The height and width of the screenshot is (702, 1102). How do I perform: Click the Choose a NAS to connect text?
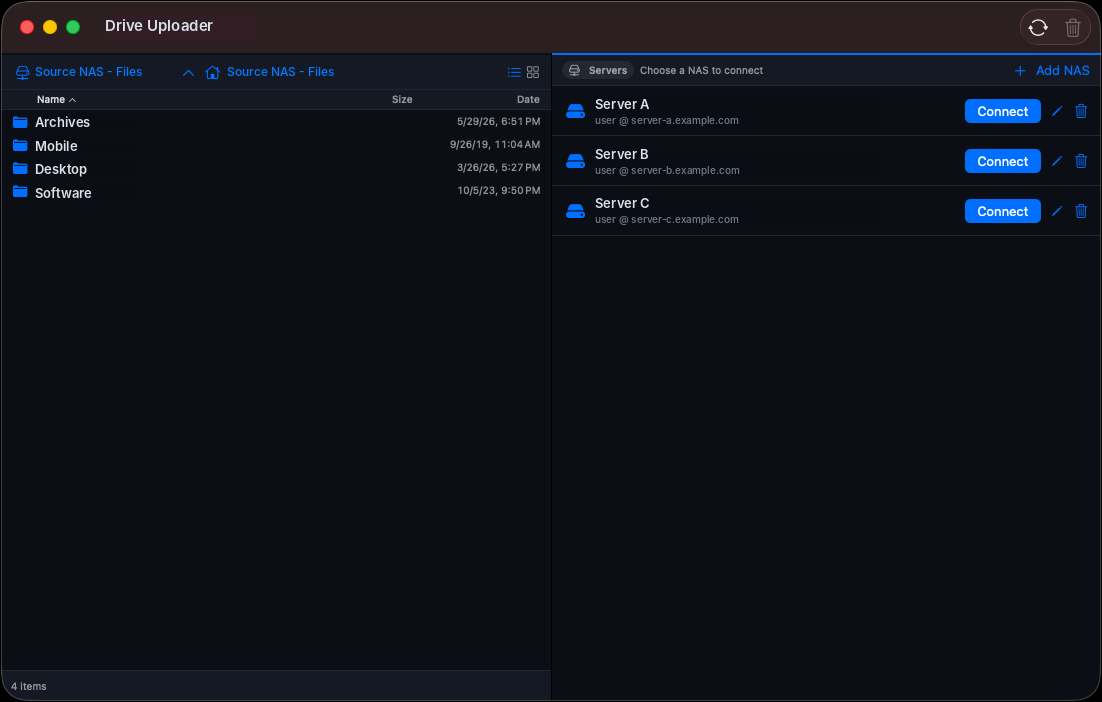coord(701,70)
